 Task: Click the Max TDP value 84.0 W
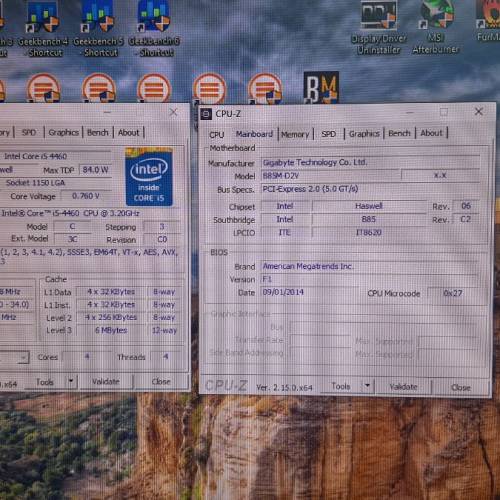pos(95,170)
